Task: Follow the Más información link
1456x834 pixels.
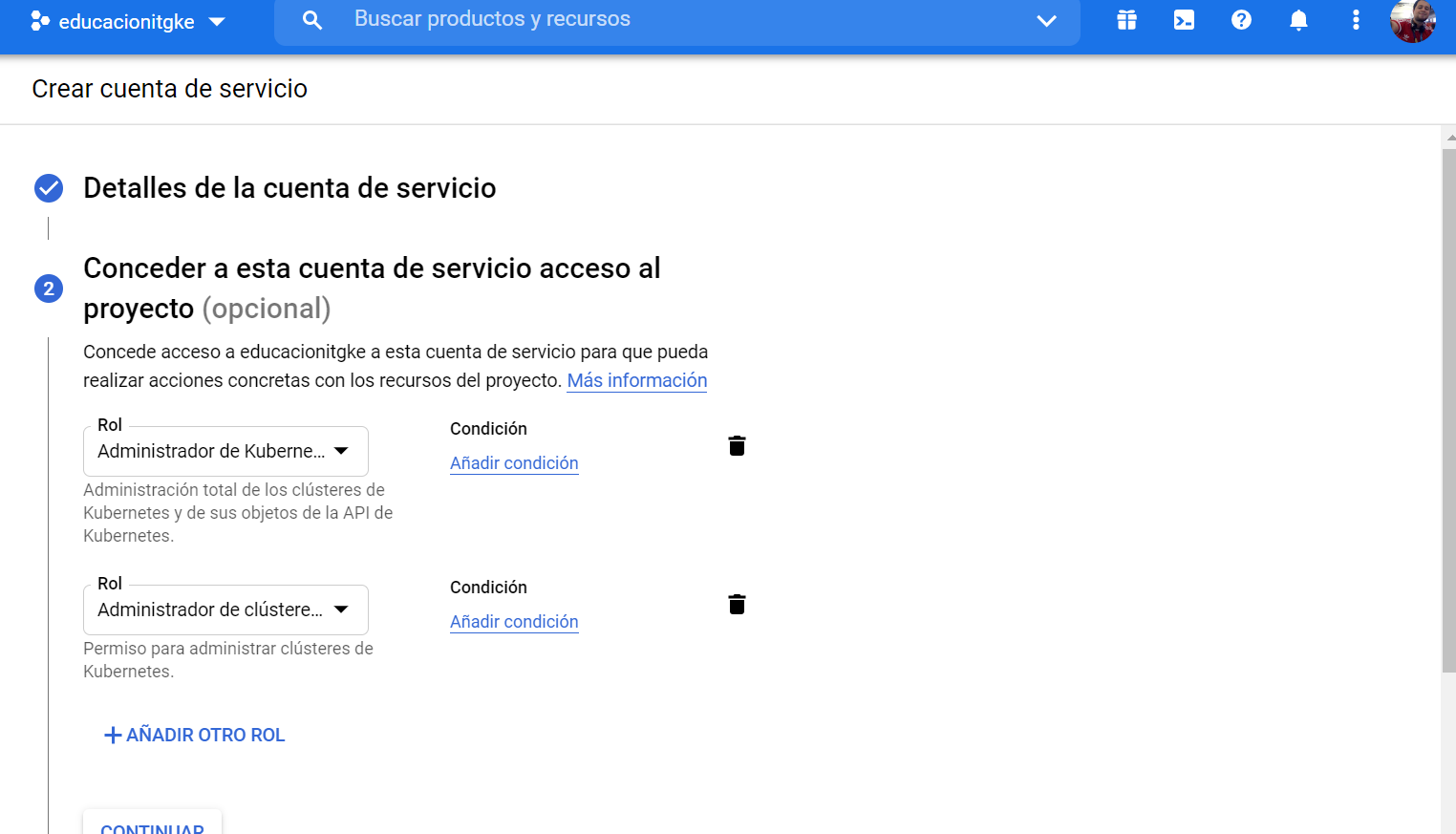Action: [637, 380]
